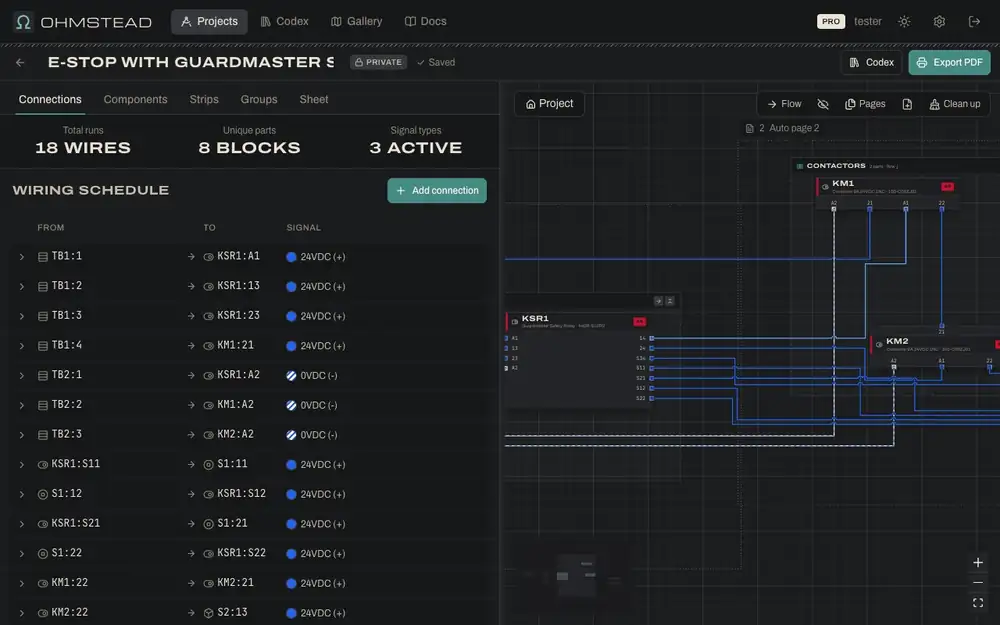The width and height of the screenshot is (1000, 625).
Task: Click the A2 pin on KM1 contactor
Action: tap(834, 208)
